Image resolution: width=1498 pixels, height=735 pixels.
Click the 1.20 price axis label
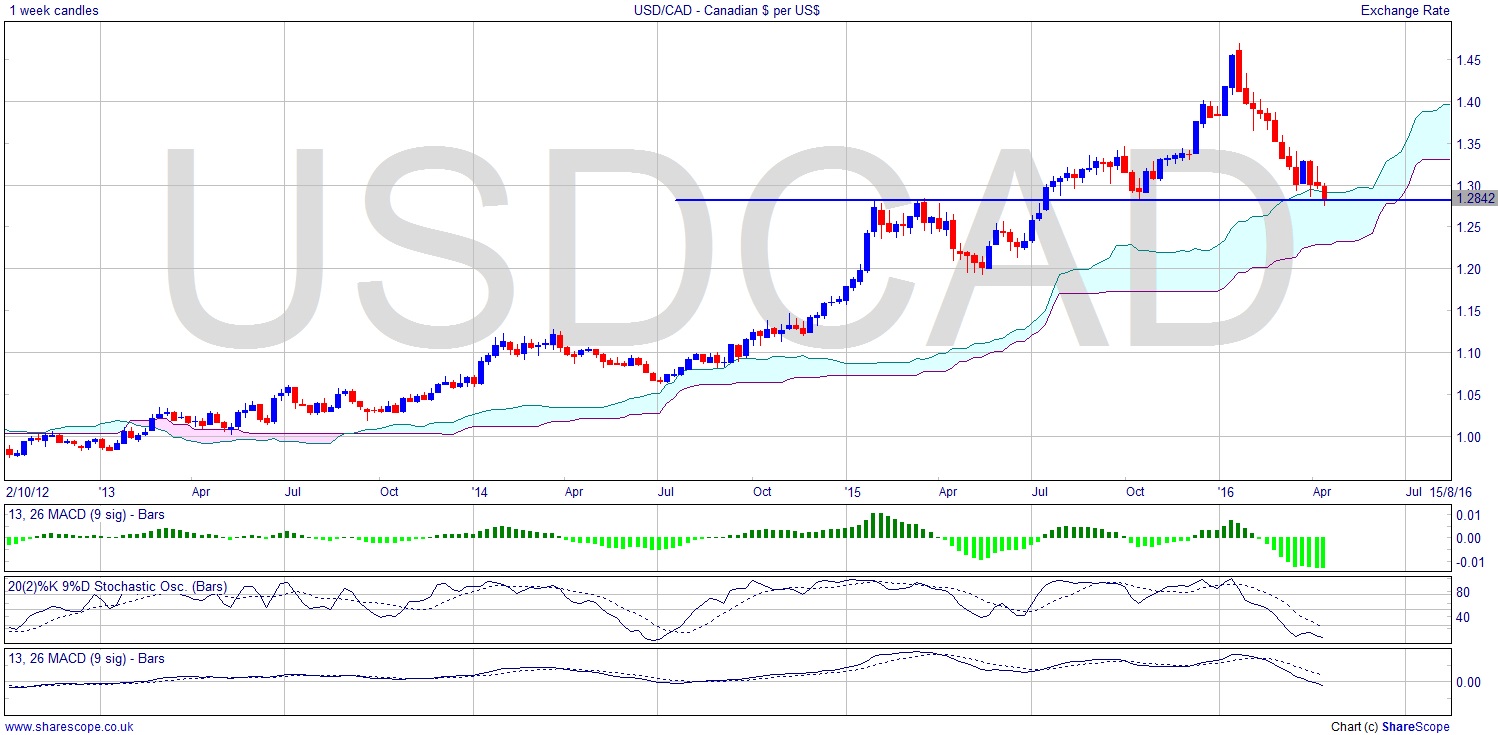coord(1469,270)
